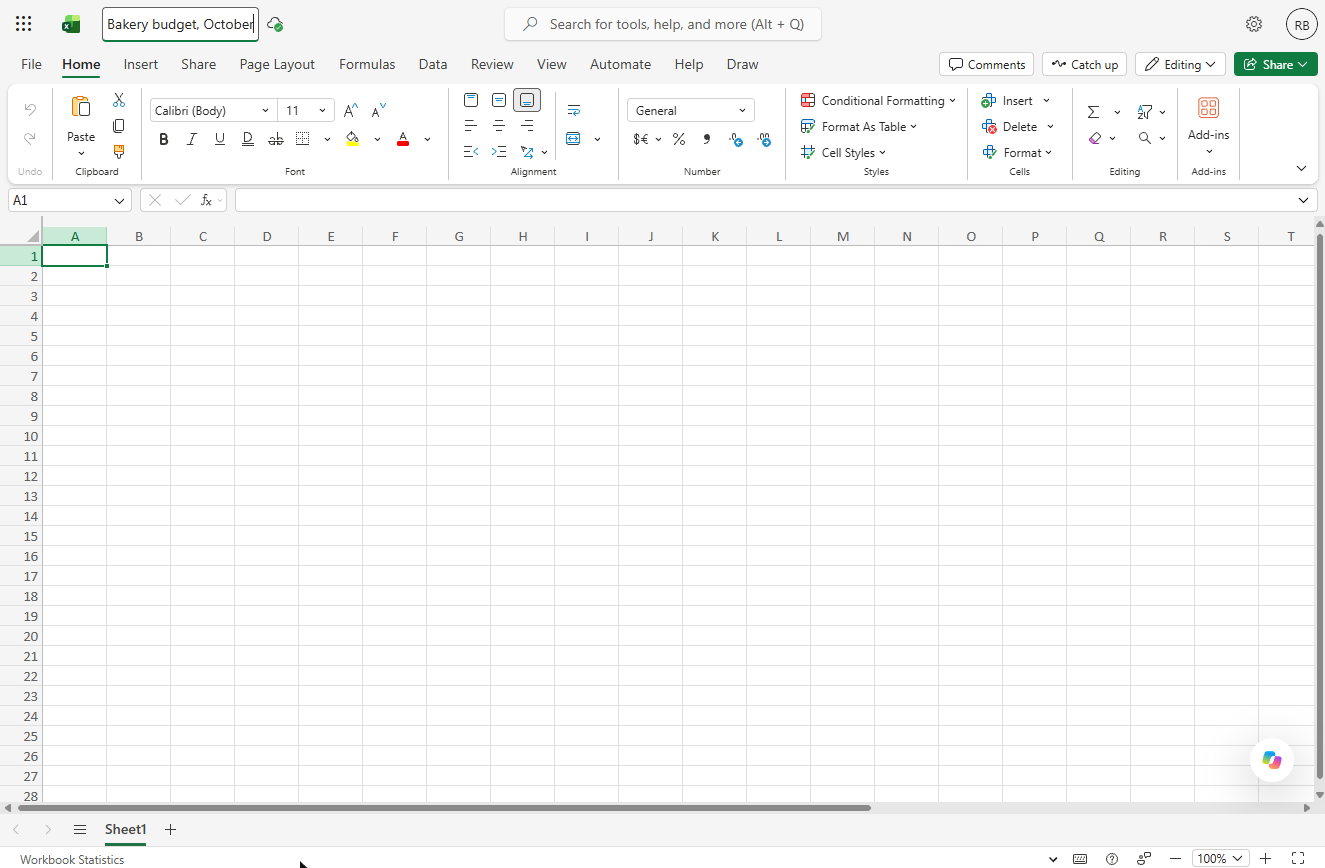
Task: Open the font size 11 dropdown
Action: [322, 111]
